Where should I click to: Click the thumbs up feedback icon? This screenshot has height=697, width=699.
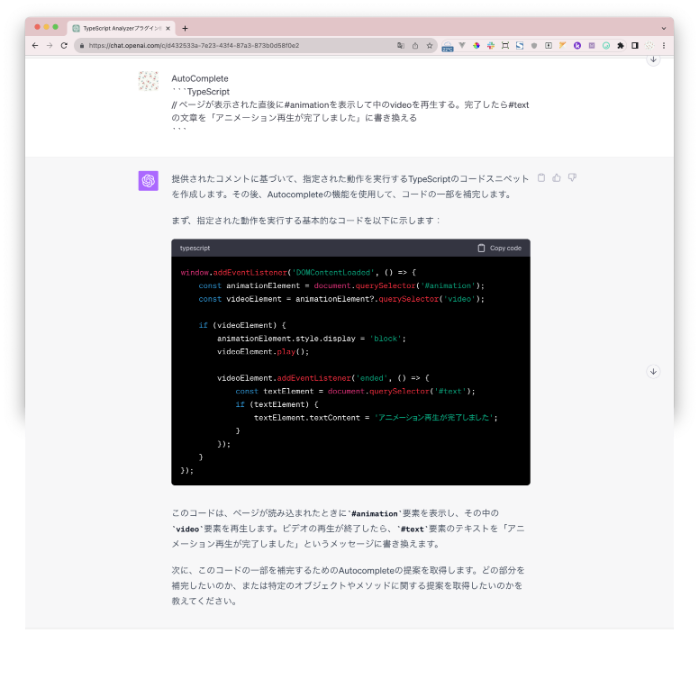(557, 178)
